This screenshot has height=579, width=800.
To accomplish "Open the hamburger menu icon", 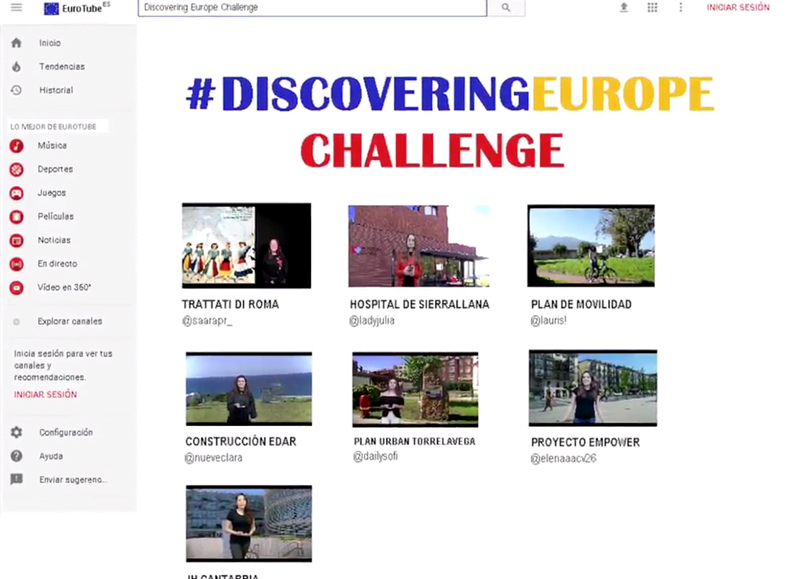I will tap(16, 8).
